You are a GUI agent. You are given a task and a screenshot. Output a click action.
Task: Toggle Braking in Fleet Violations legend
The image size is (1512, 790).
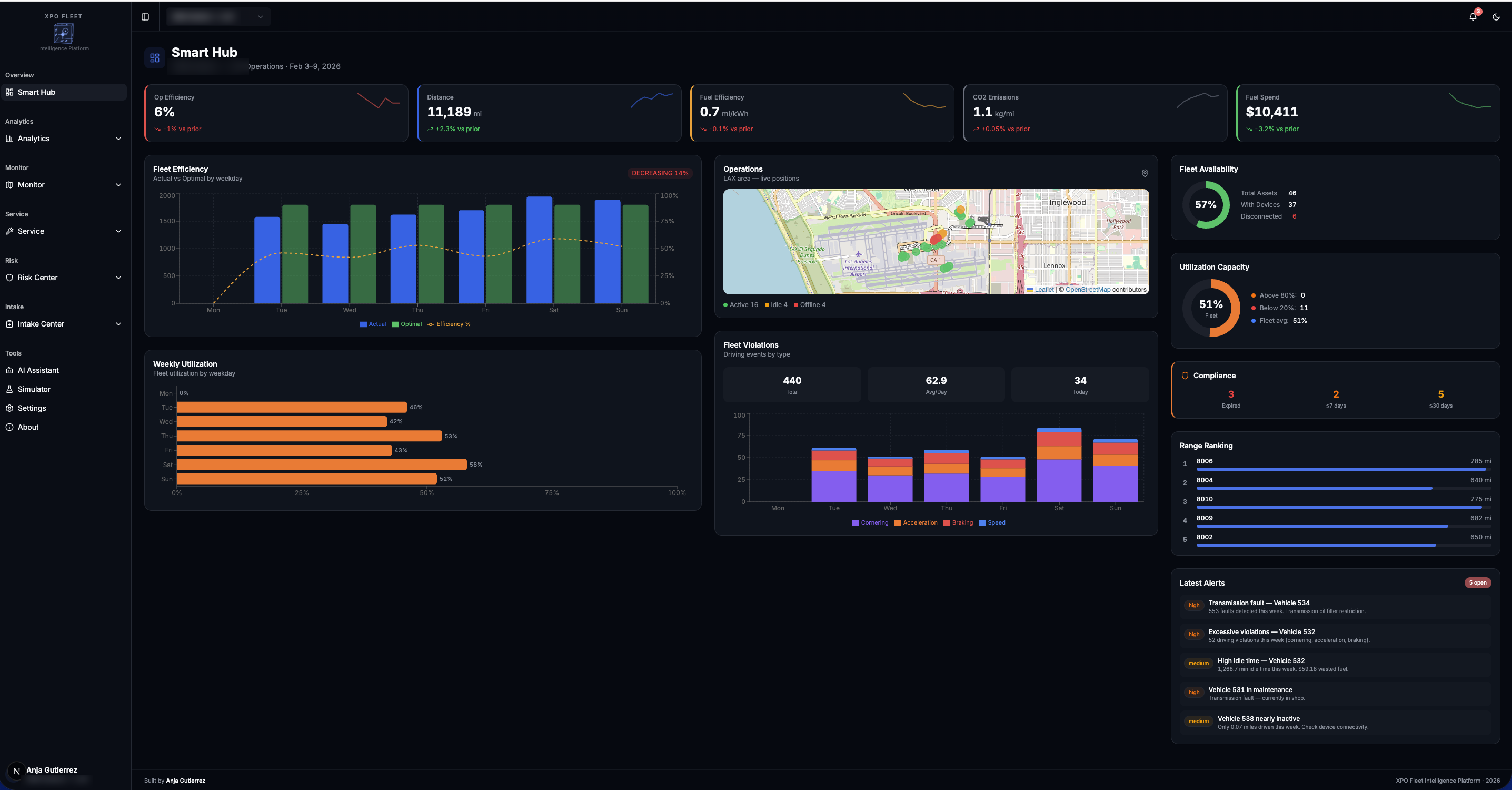tap(958, 523)
